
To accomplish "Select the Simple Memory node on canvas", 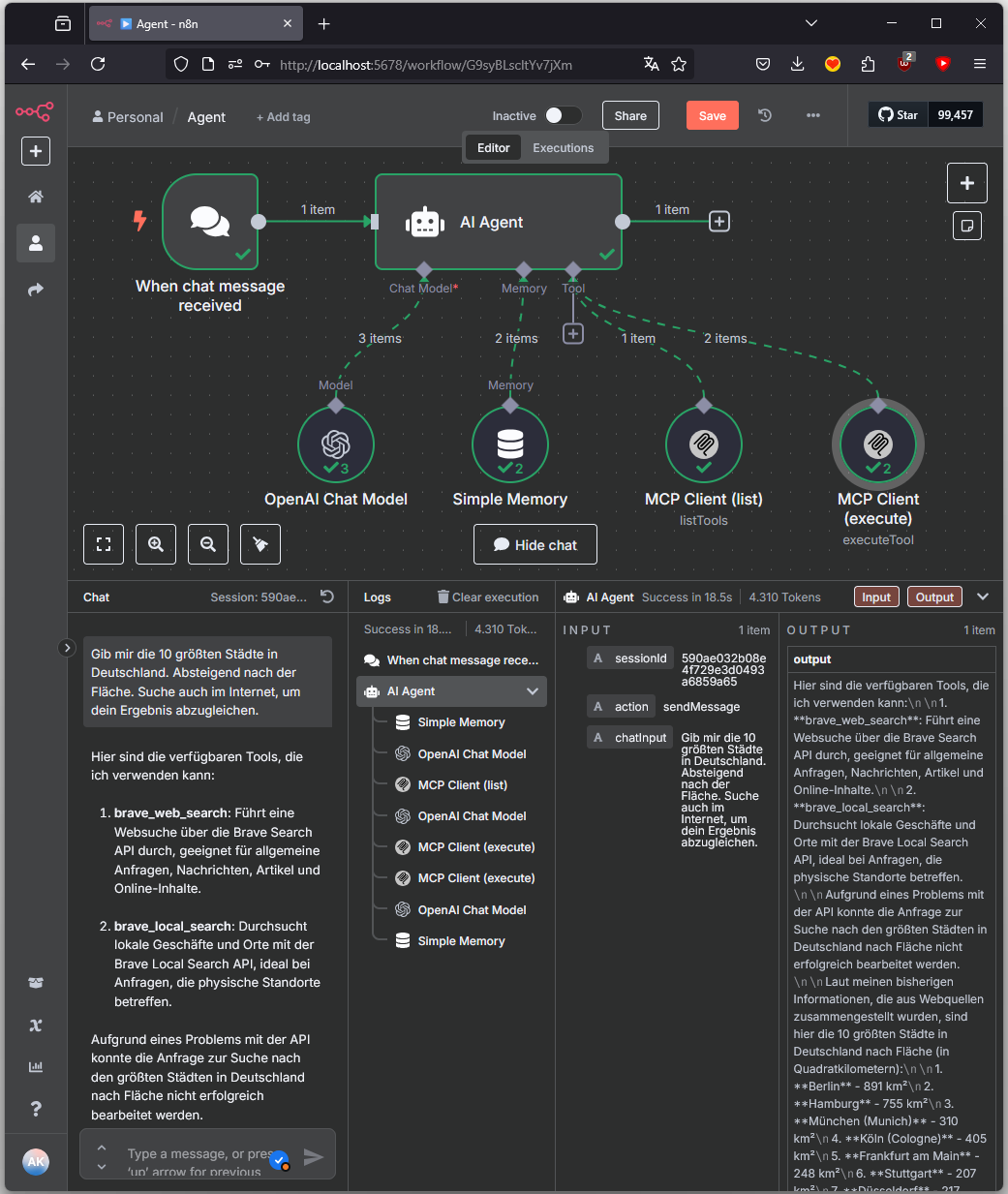I will pyautogui.click(x=510, y=444).
